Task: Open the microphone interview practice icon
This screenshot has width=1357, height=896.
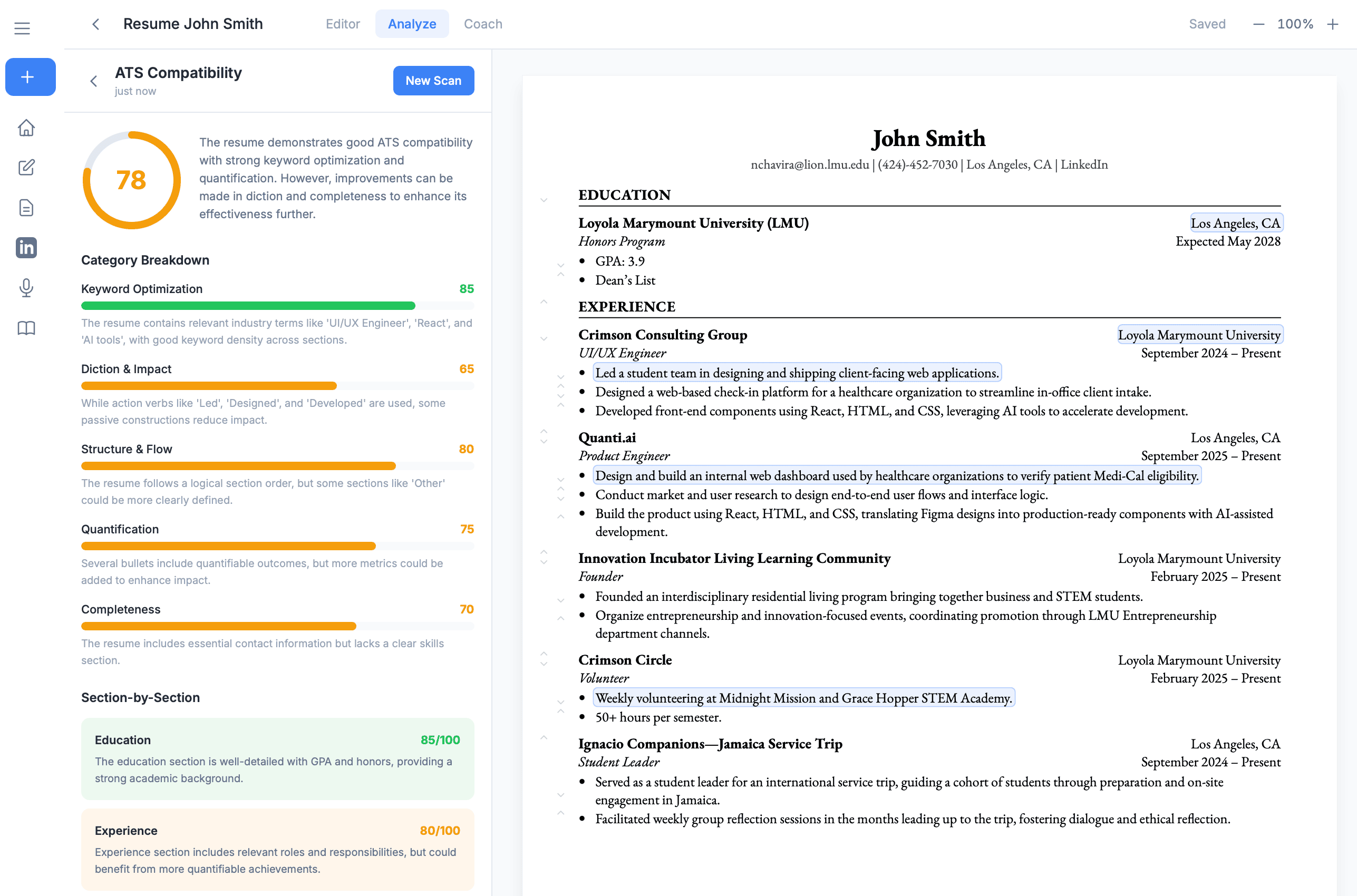Action: point(26,287)
